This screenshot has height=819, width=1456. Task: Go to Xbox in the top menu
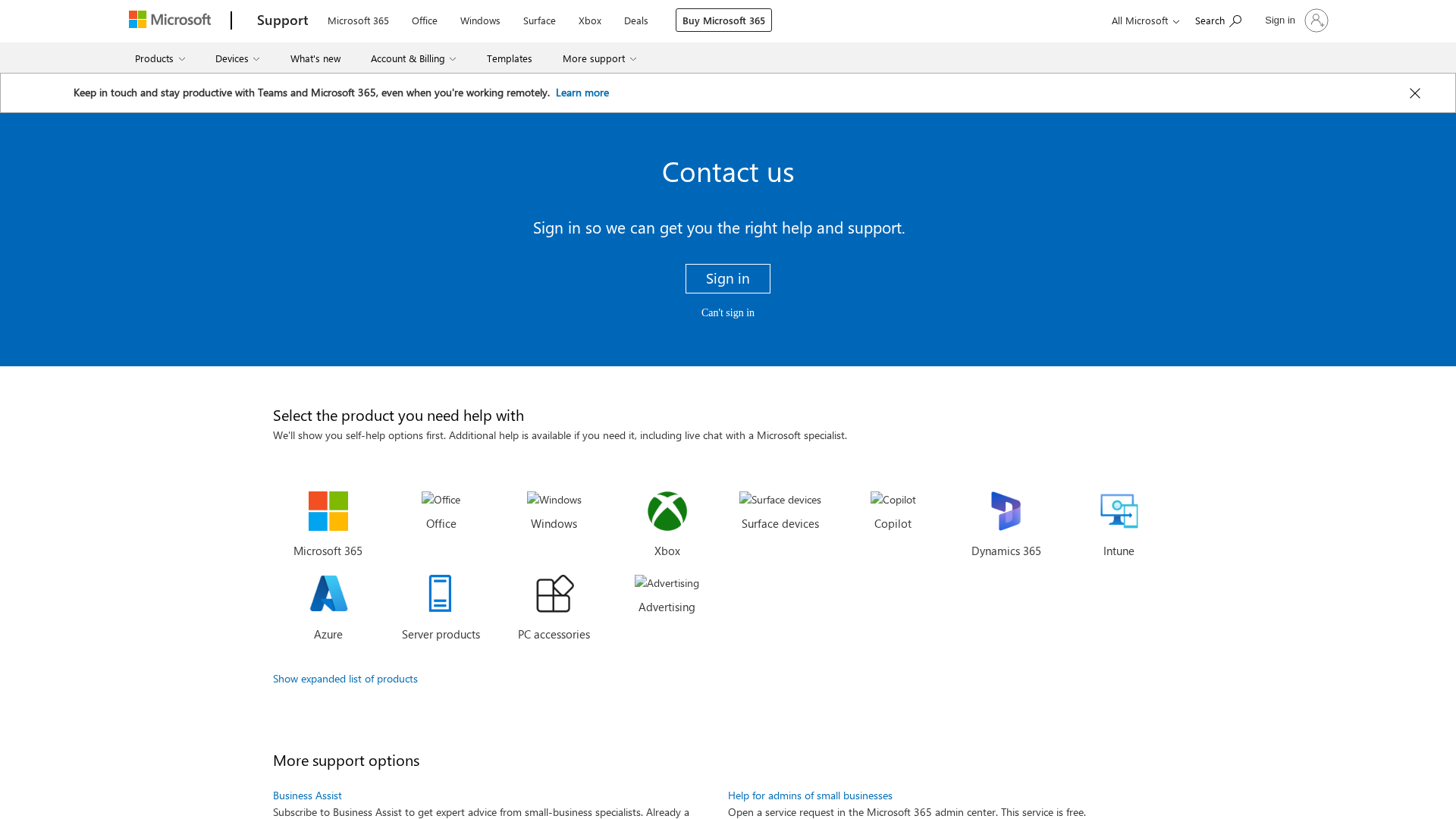pos(590,20)
